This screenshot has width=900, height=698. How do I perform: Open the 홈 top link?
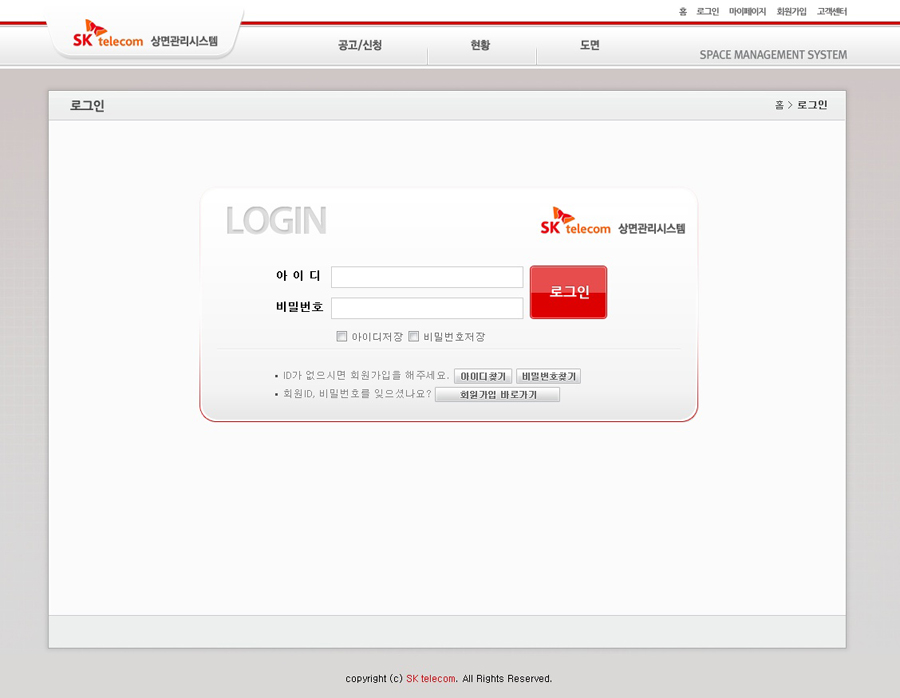[683, 11]
